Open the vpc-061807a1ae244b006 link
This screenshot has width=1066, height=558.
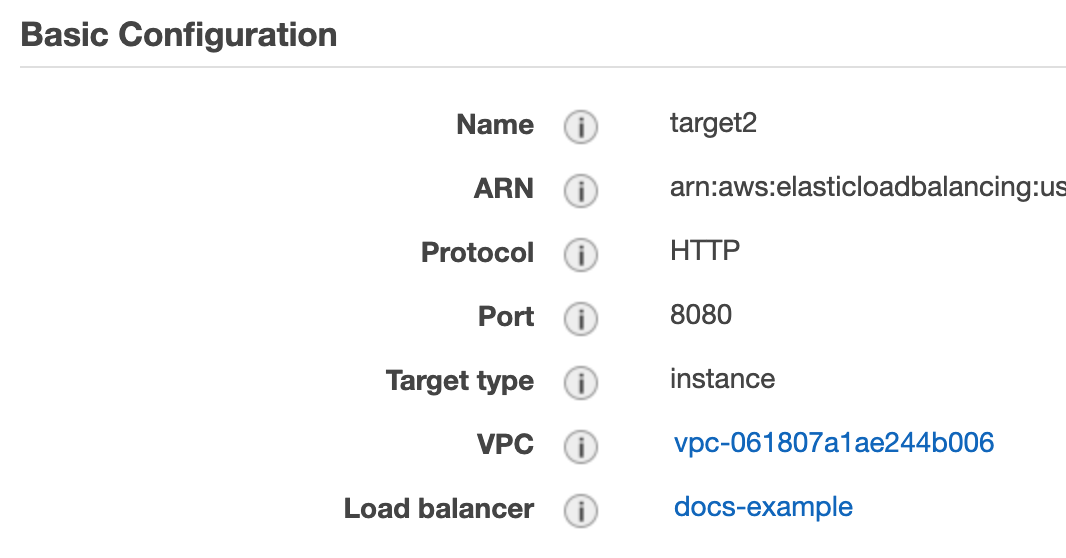click(x=833, y=443)
